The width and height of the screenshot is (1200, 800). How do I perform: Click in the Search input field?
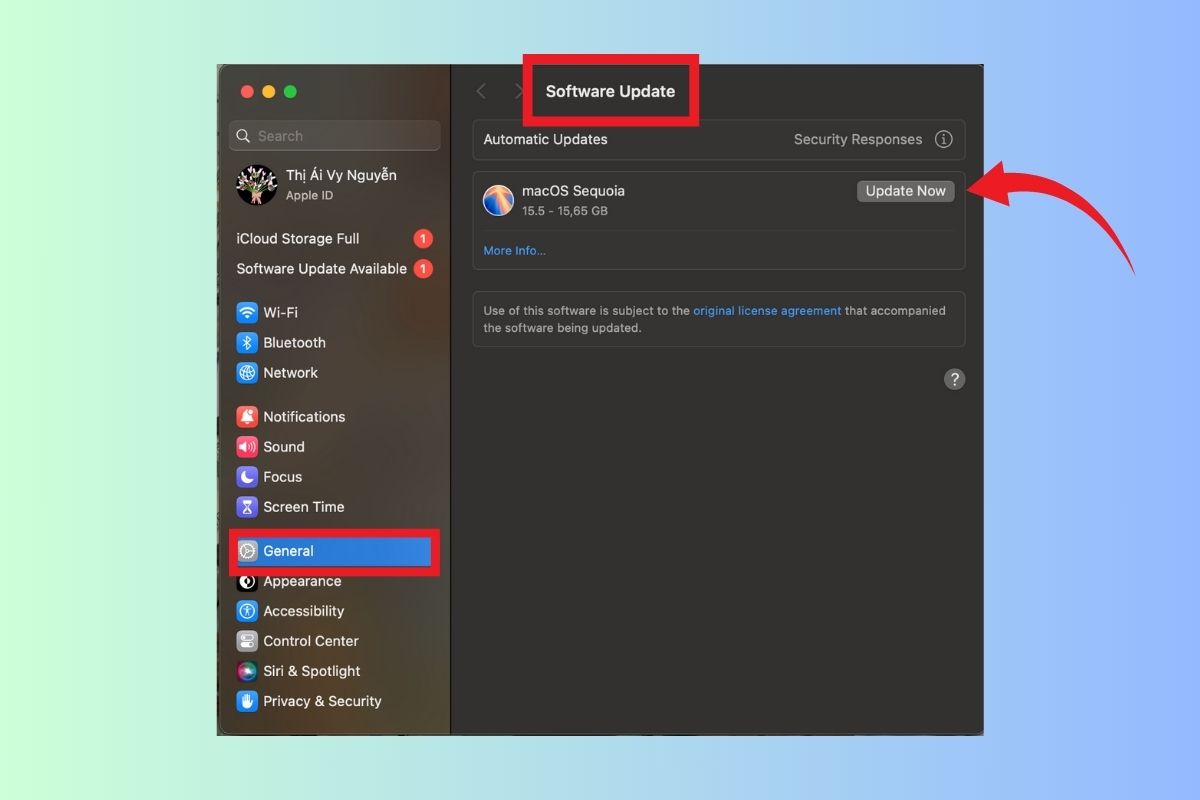coord(335,136)
